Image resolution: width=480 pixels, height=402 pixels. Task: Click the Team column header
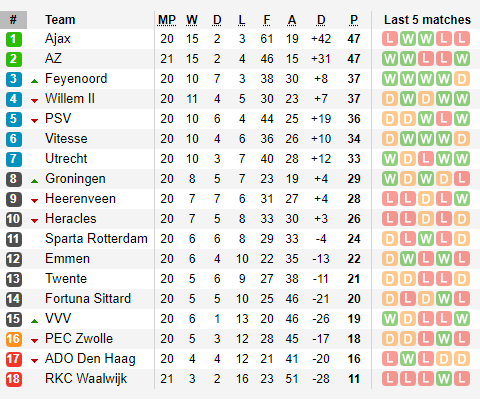[60, 20]
